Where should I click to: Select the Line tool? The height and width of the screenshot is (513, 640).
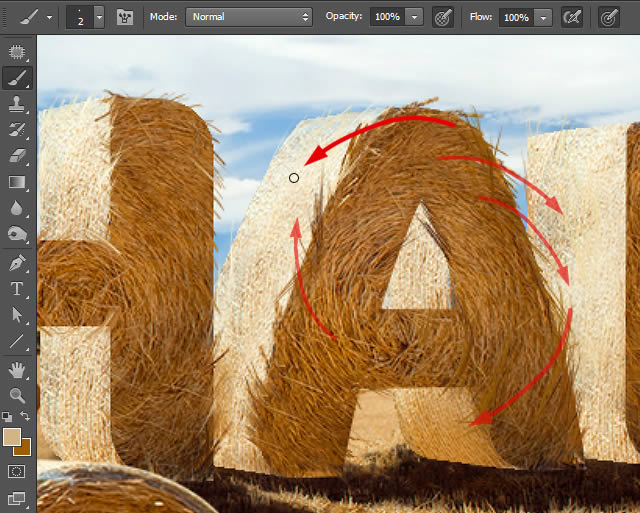pos(17,341)
